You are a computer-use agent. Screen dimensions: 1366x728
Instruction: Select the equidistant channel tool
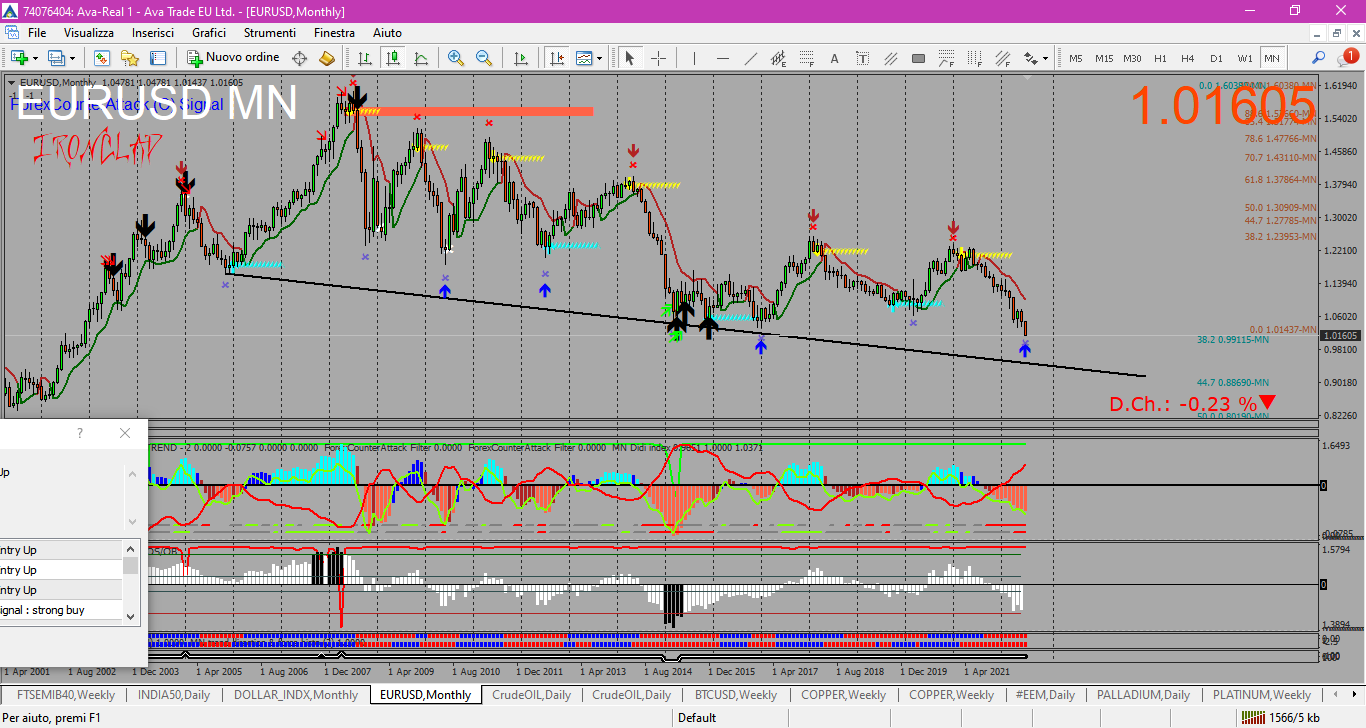click(779, 58)
